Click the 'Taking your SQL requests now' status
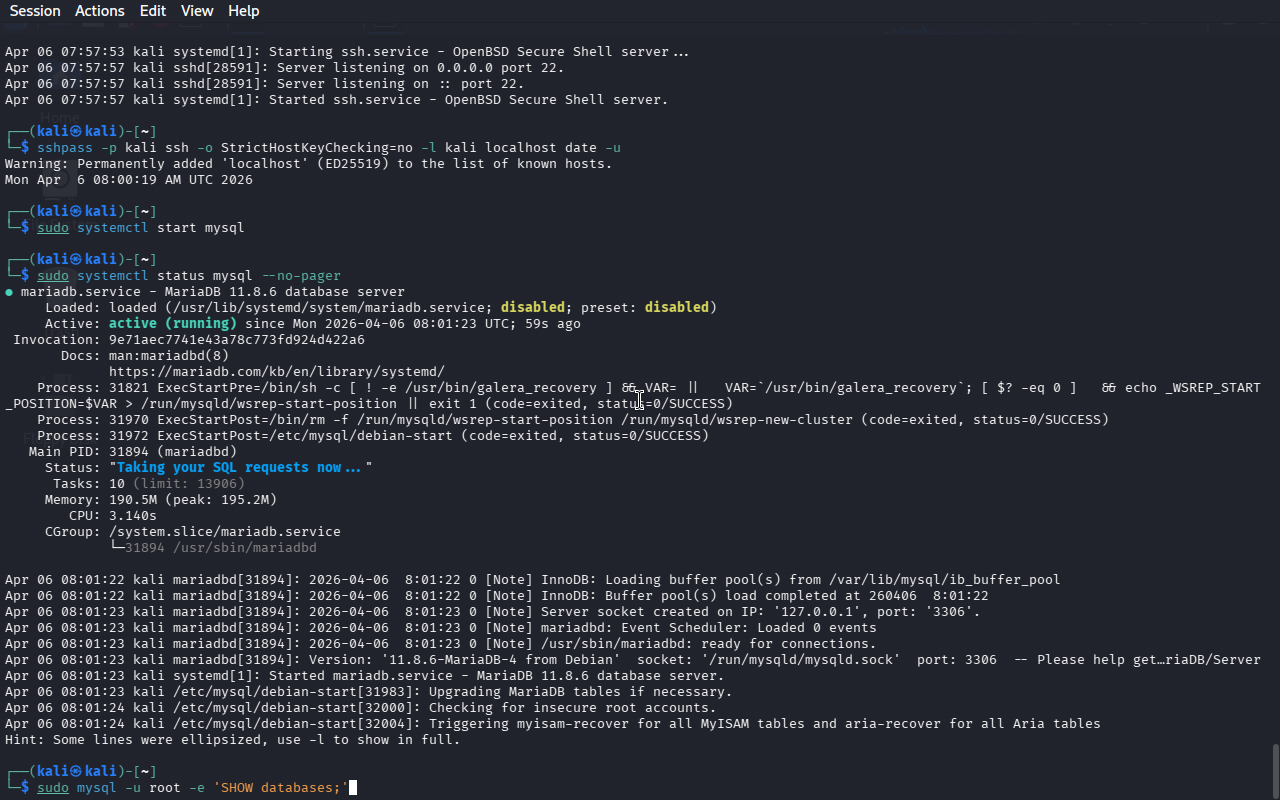Screen dimensions: 1280x800 point(239,467)
